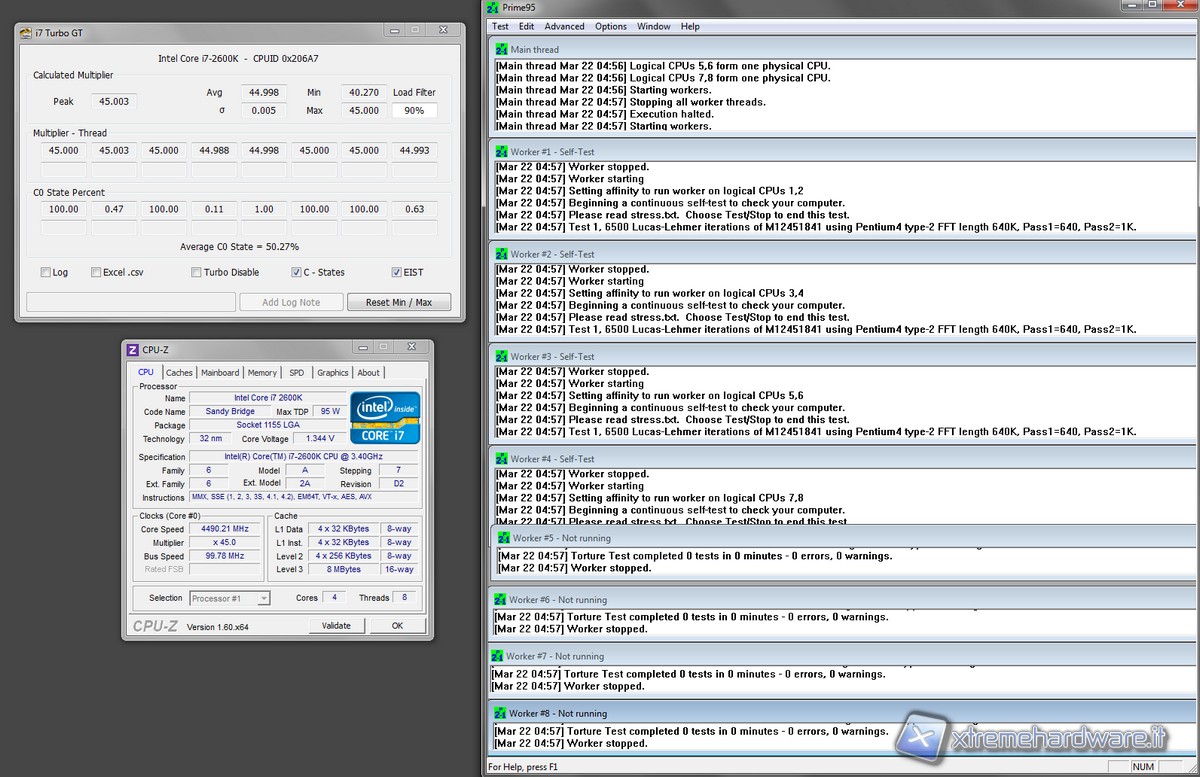Click the Prime95 application icon in title bar
This screenshot has height=777, width=1200.
(x=494, y=8)
